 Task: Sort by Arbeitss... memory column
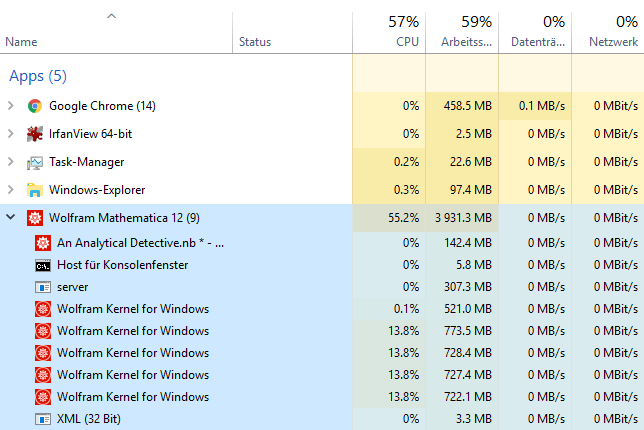coord(462,33)
